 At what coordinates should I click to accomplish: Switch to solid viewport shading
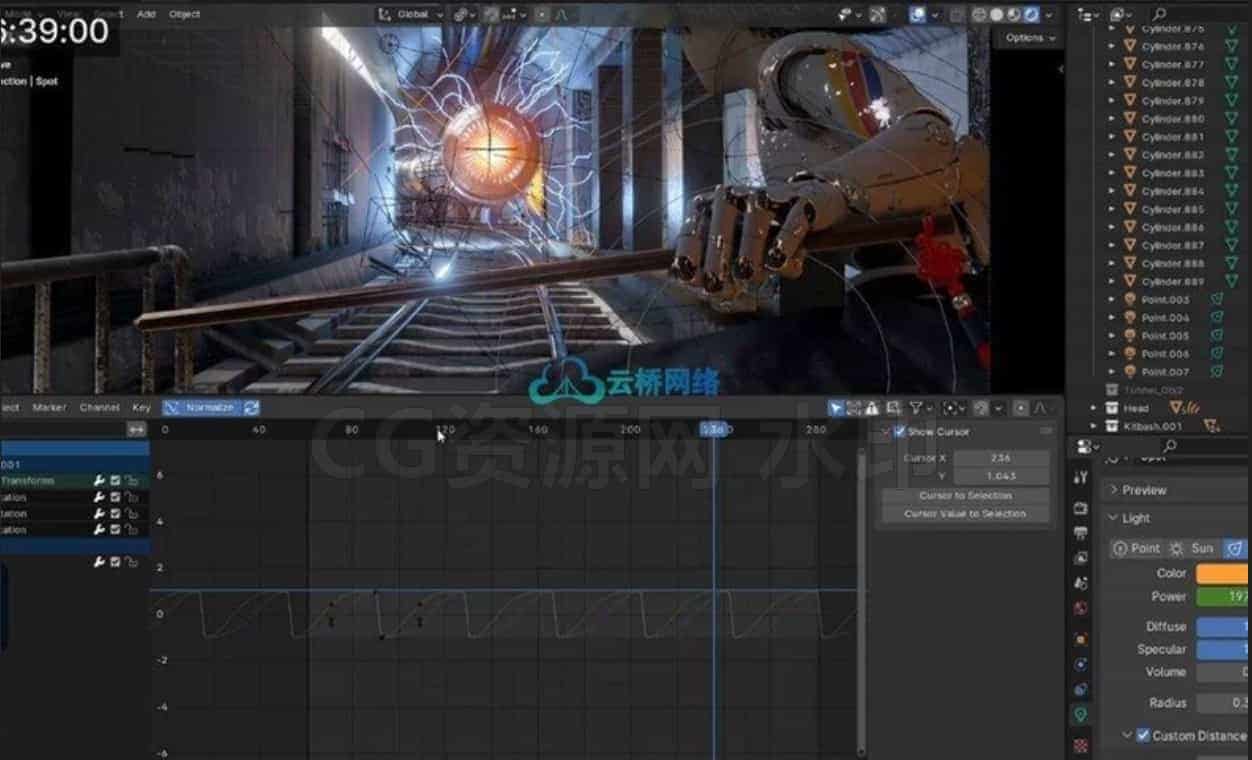[x=996, y=14]
